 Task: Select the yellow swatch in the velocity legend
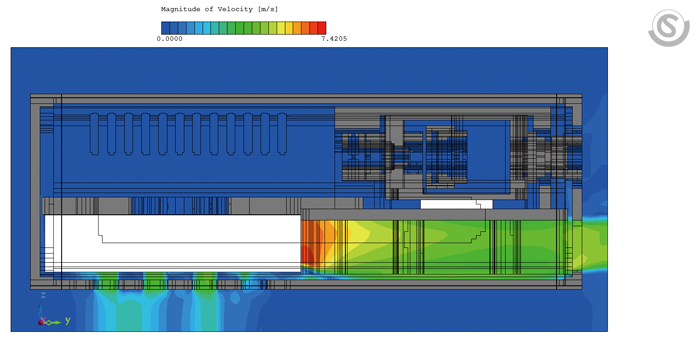281,28
